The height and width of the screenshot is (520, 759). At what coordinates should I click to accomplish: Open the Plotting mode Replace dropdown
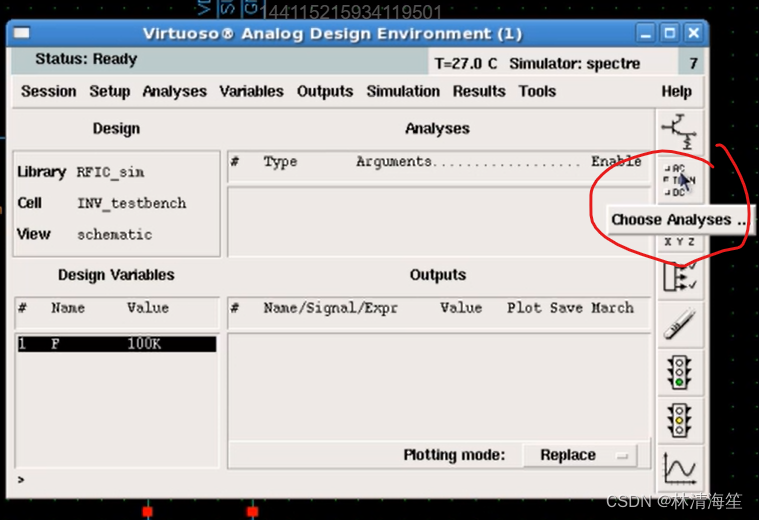(580, 455)
